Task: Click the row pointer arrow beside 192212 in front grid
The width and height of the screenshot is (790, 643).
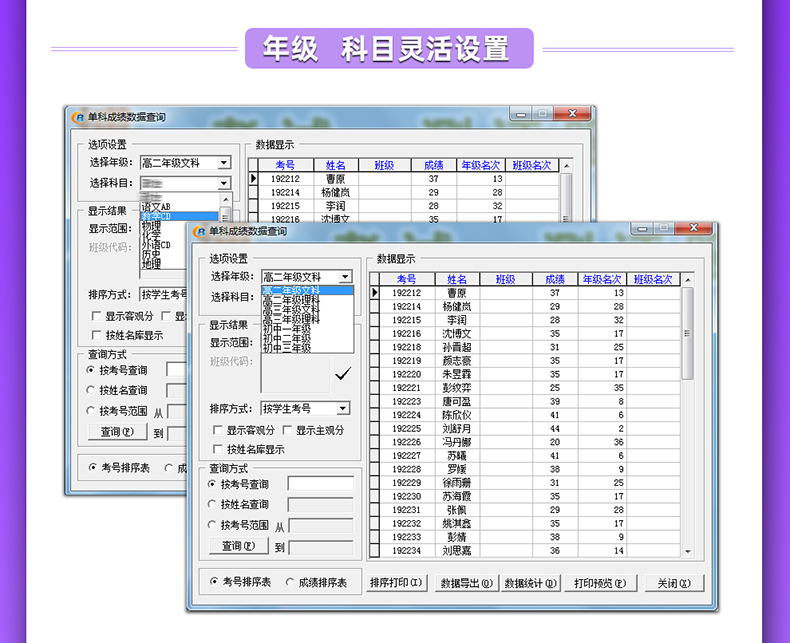Action: click(x=375, y=293)
